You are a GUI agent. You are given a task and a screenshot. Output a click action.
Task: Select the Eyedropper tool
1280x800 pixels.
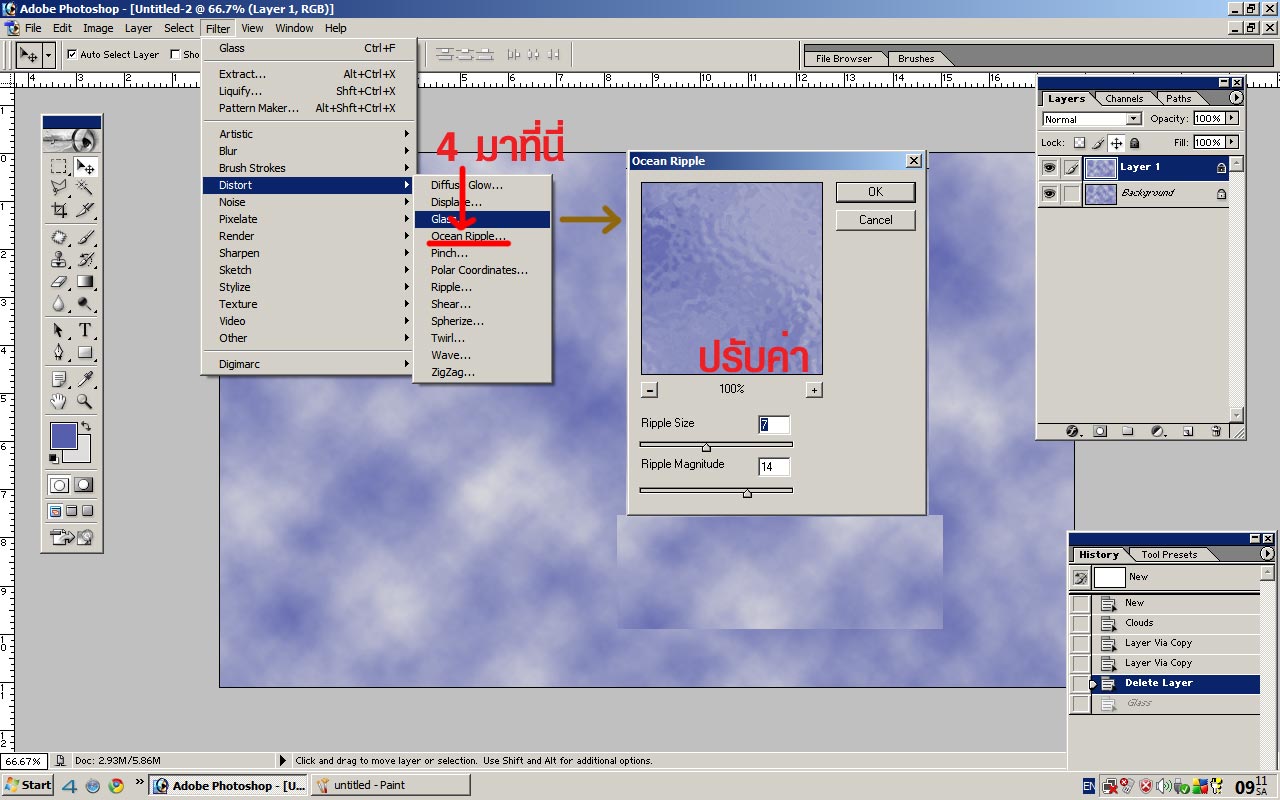click(86, 379)
